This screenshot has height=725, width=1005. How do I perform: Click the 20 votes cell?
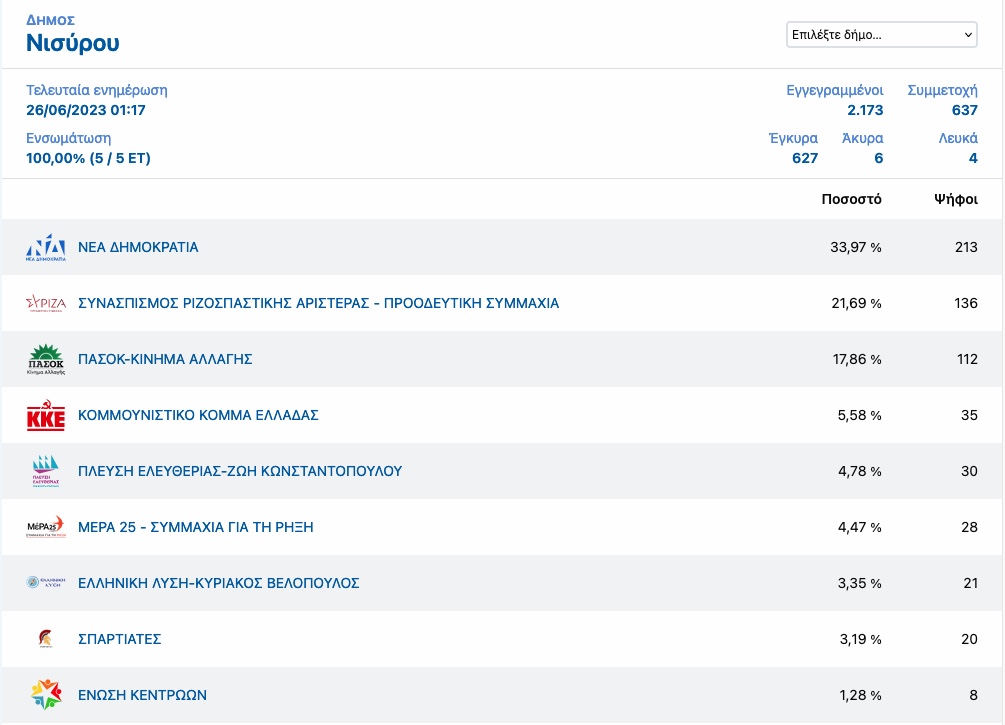(969, 639)
